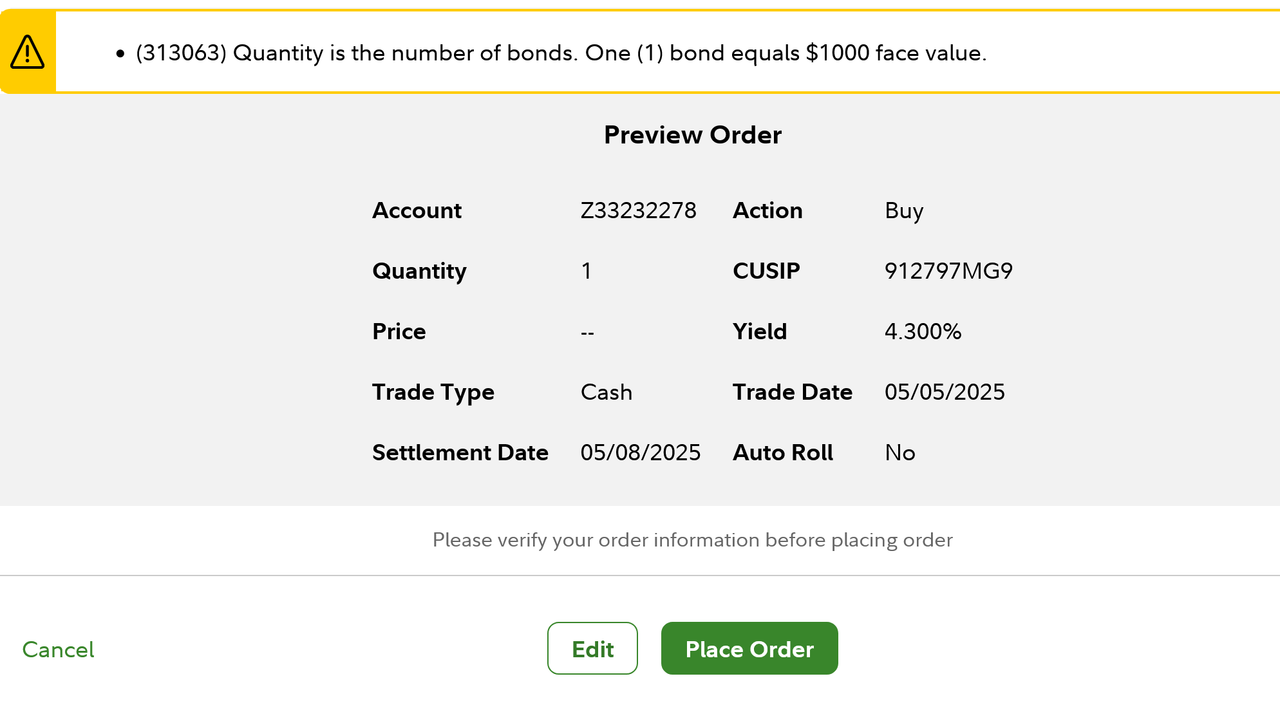Click the CUSIP field label
Screen dimensions: 1280x708
coord(766,271)
